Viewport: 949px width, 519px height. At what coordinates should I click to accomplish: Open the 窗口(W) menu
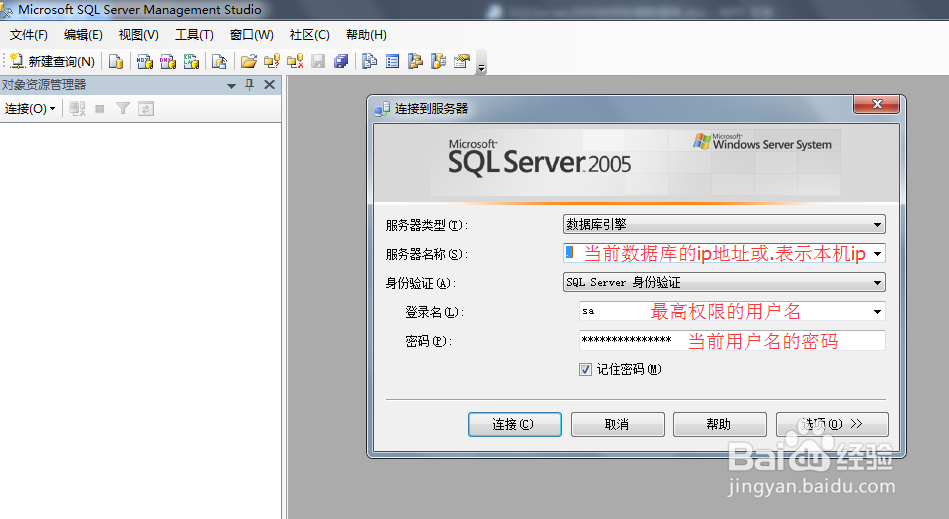coord(252,34)
